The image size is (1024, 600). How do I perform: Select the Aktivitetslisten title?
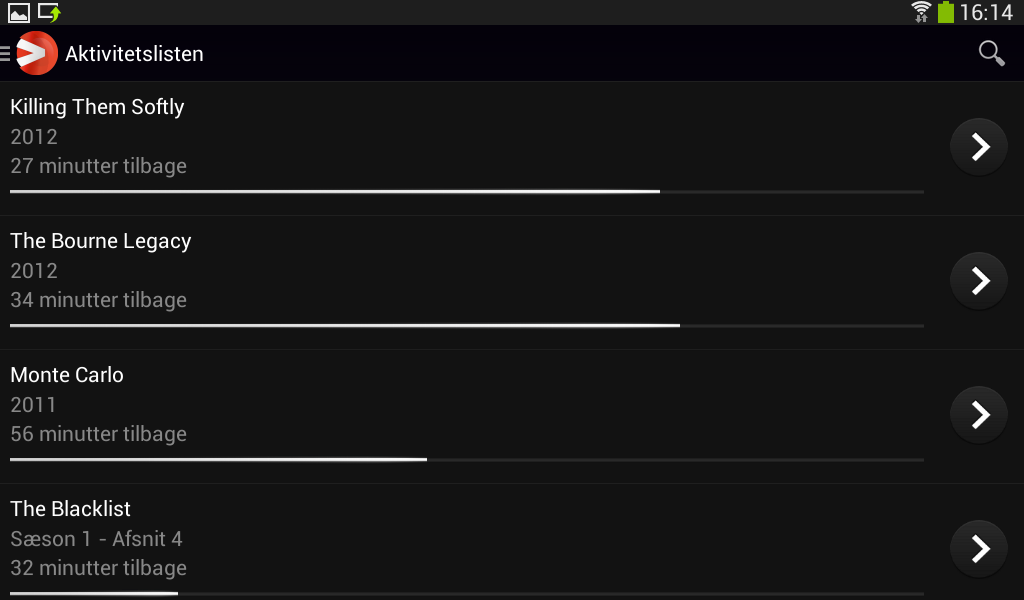click(x=134, y=54)
